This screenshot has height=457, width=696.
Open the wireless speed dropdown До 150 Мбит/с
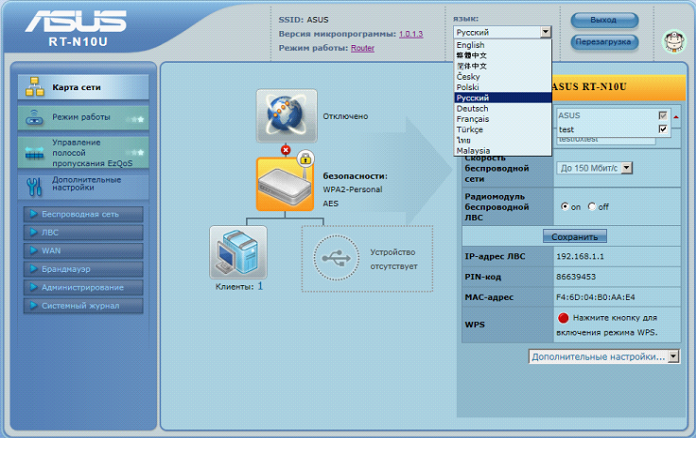tap(594, 168)
